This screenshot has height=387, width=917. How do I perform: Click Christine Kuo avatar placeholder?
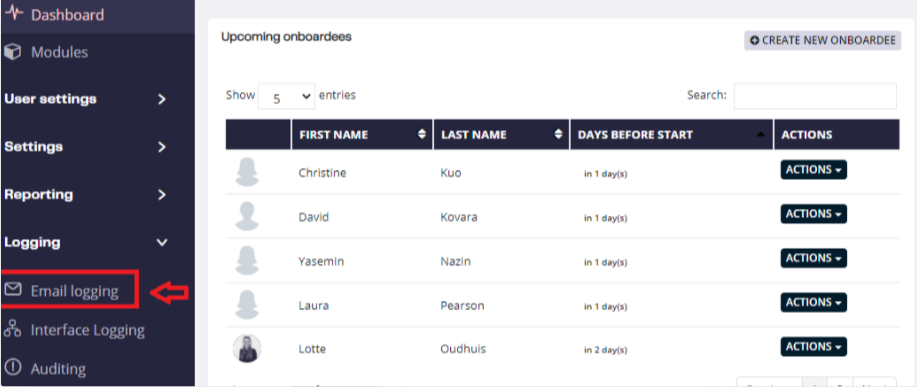(247, 172)
